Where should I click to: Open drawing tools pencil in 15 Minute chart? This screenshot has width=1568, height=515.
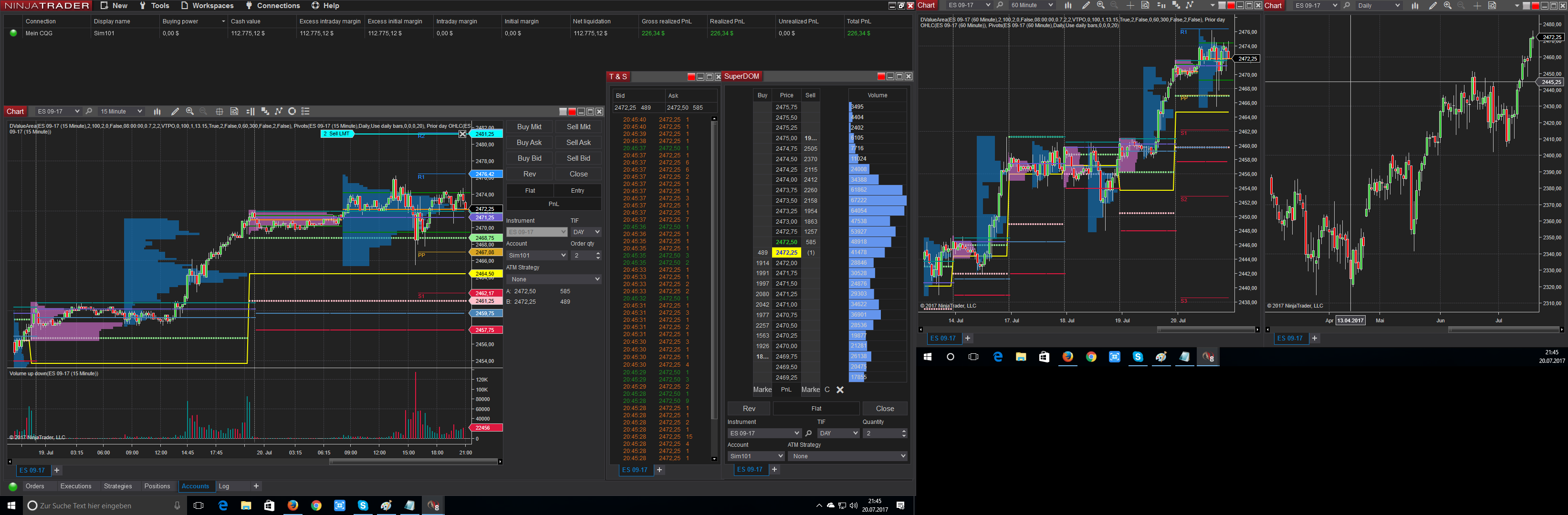pyautogui.click(x=175, y=111)
